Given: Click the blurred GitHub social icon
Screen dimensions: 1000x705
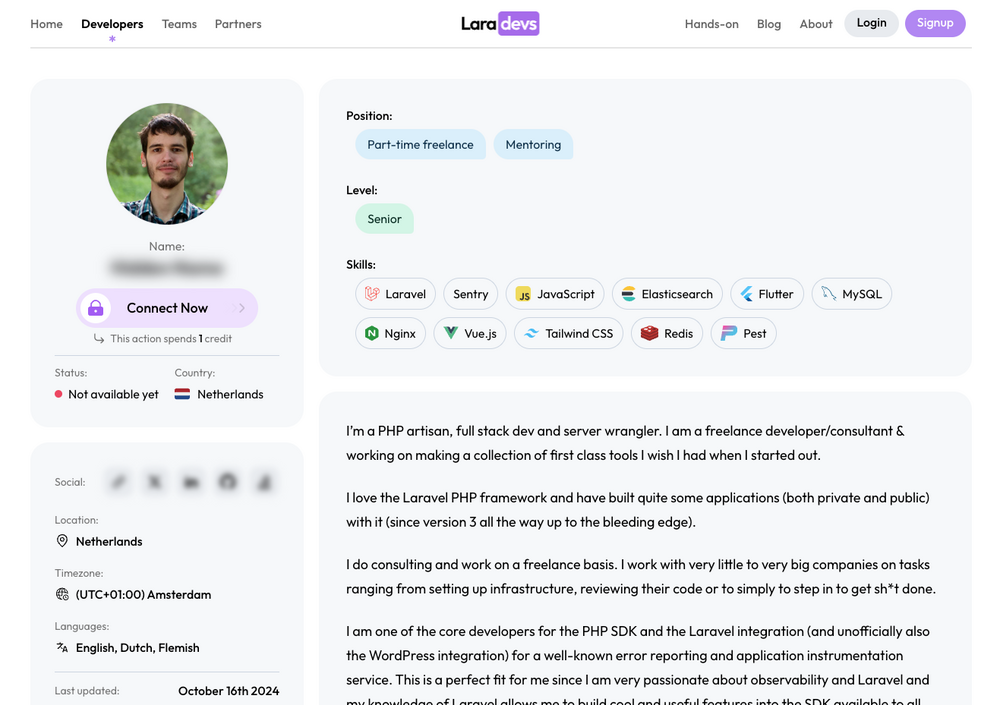Looking at the screenshot, I should (228, 482).
